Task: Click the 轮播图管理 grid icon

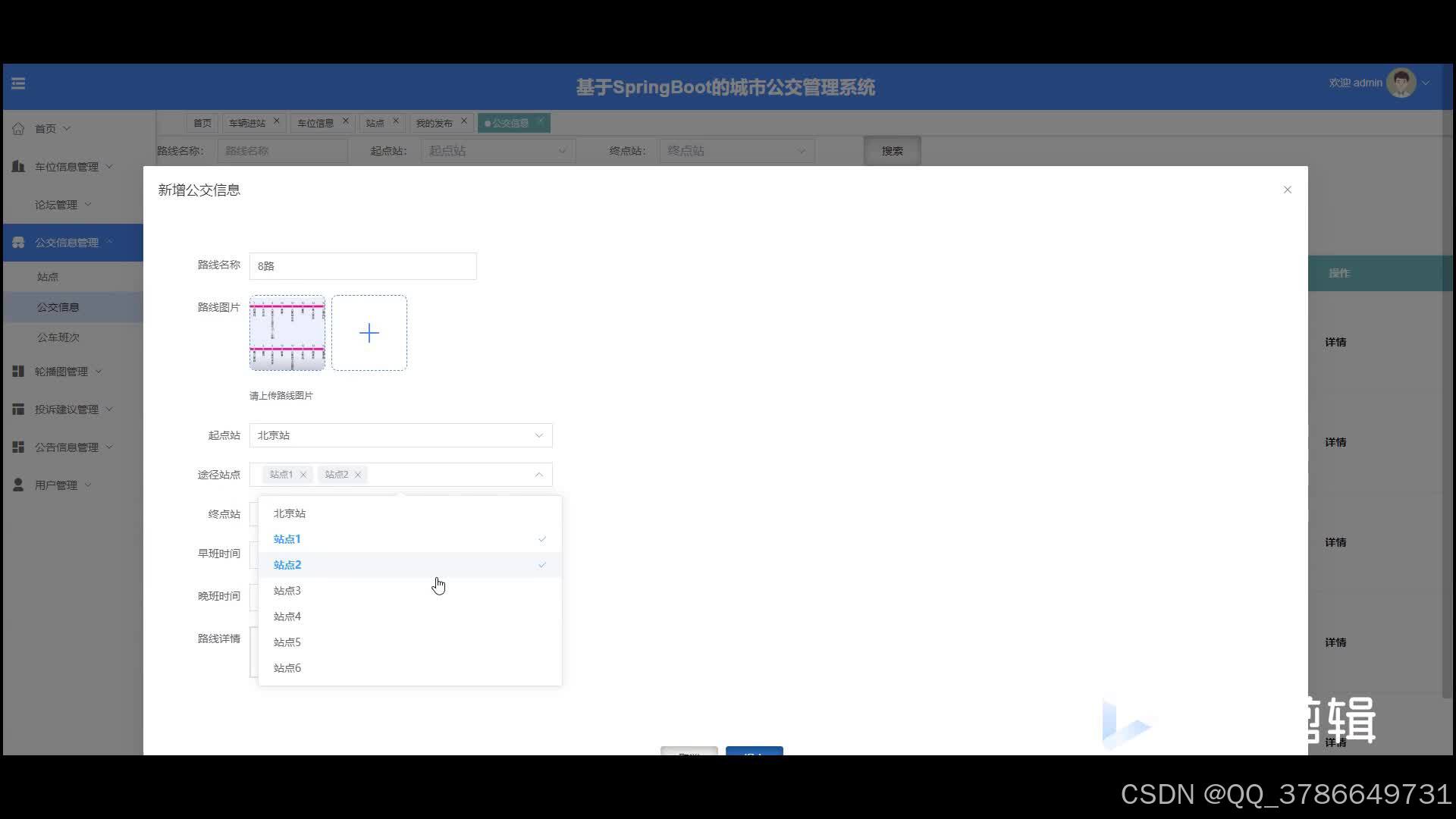Action: point(18,372)
